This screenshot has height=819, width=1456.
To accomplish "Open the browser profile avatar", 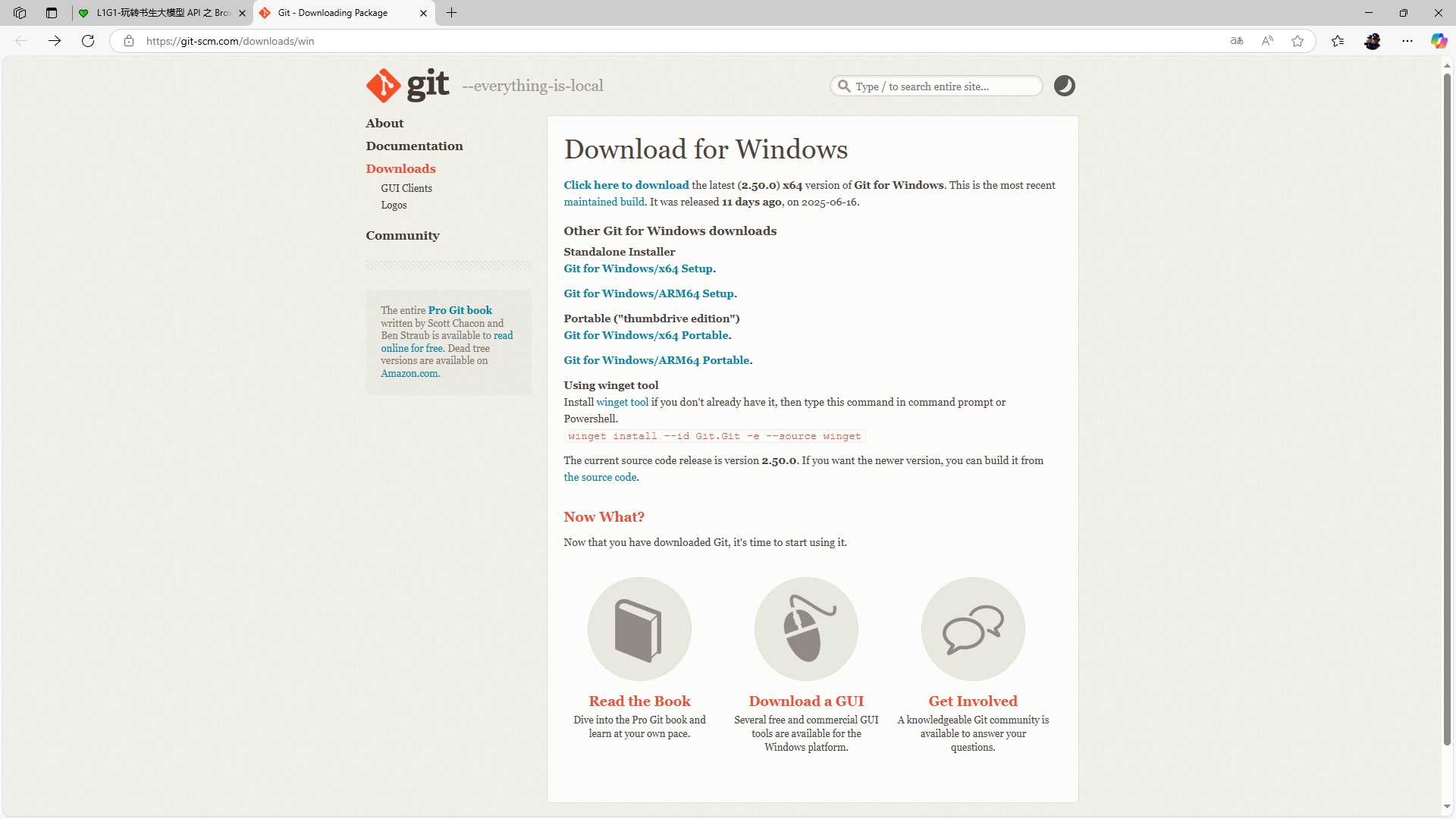I will pyautogui.click(x=1373, y=41).
